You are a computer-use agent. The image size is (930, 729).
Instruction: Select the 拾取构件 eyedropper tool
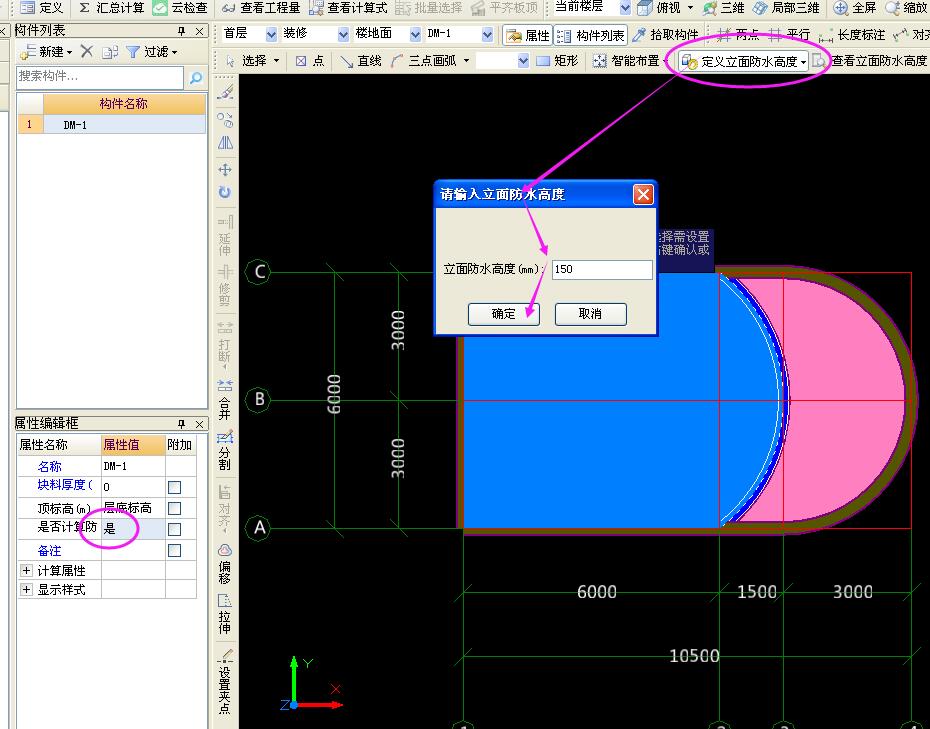tap(667, 35)
